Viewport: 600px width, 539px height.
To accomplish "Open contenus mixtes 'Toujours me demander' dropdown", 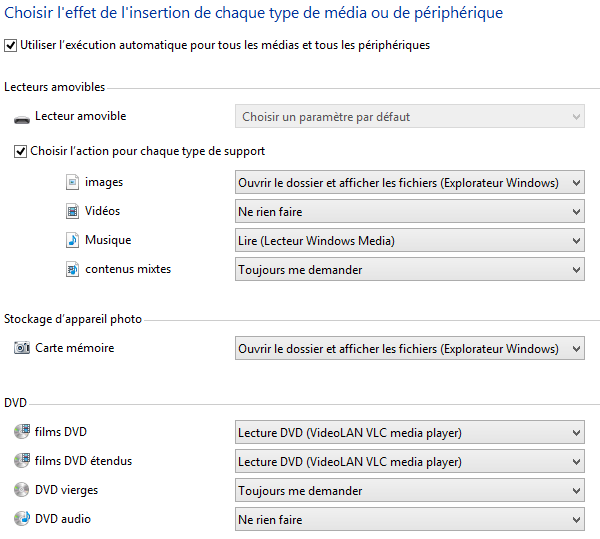I will coord(410,269).
